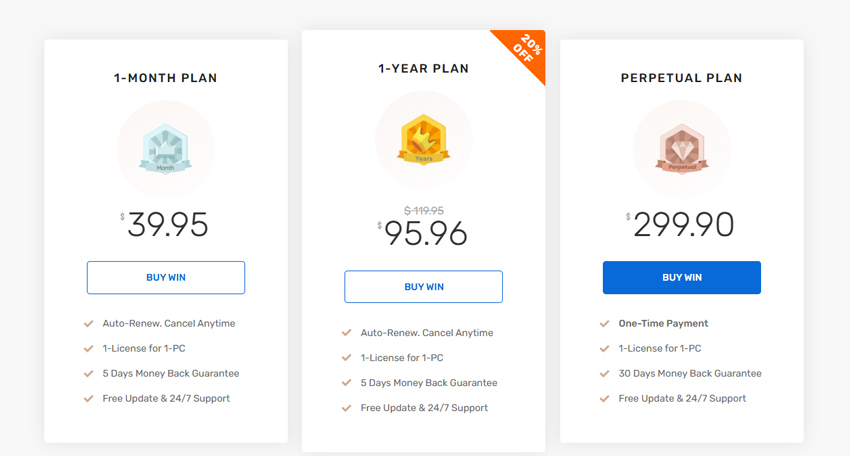Image resolution: width=850 pixels, height=456 pixels.
Task: Click 5 Days Money Back Guarantee in 1-Month plan
Action: coord(171,374)
